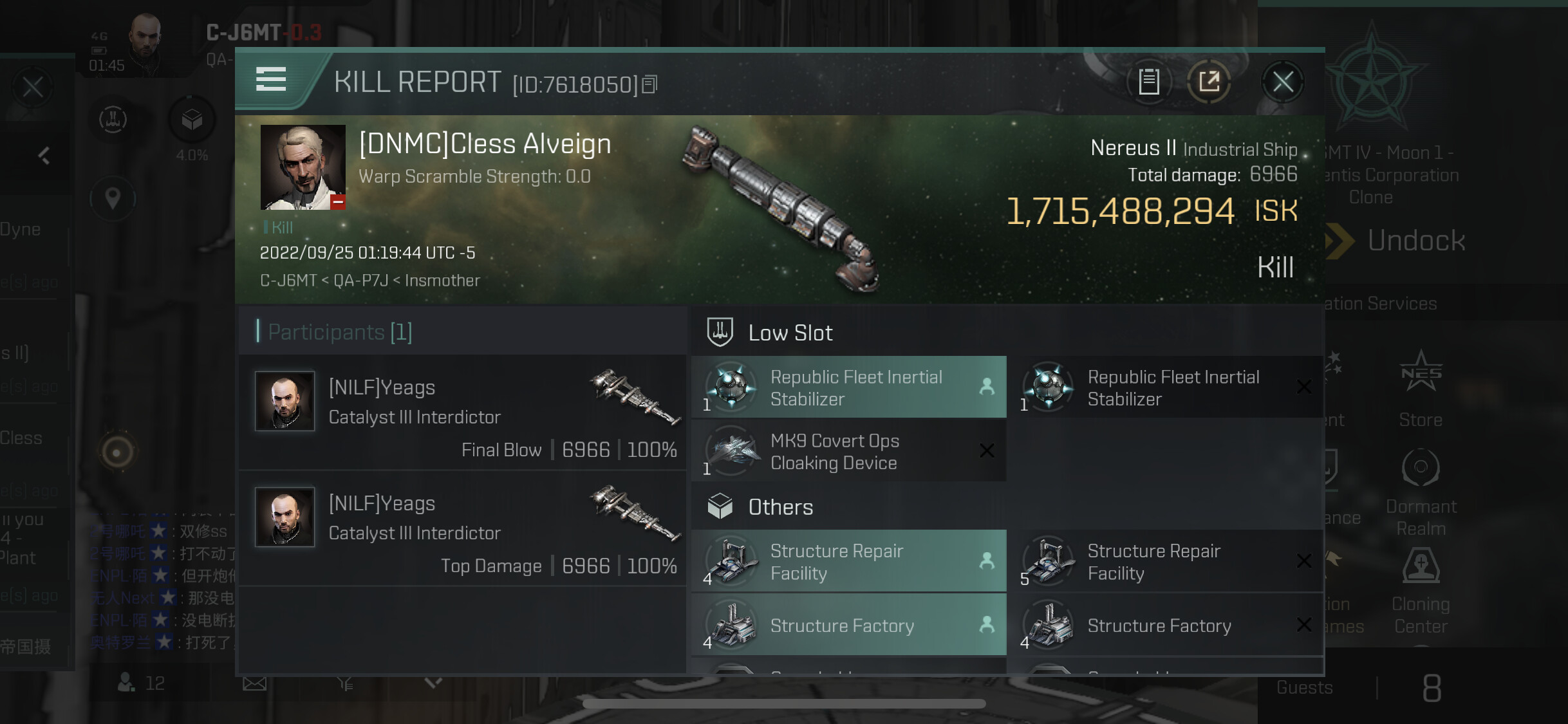Select dropped Republic Fleet Inertial Stabilizer
1568x724 pixels.
(848, 387)
